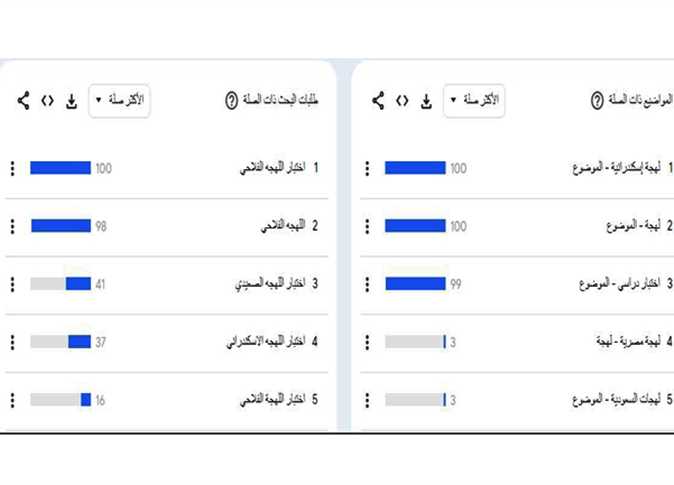Open more options for query row 1
The height and width of the screenshot is (485, 674).
tap(12, 168)
